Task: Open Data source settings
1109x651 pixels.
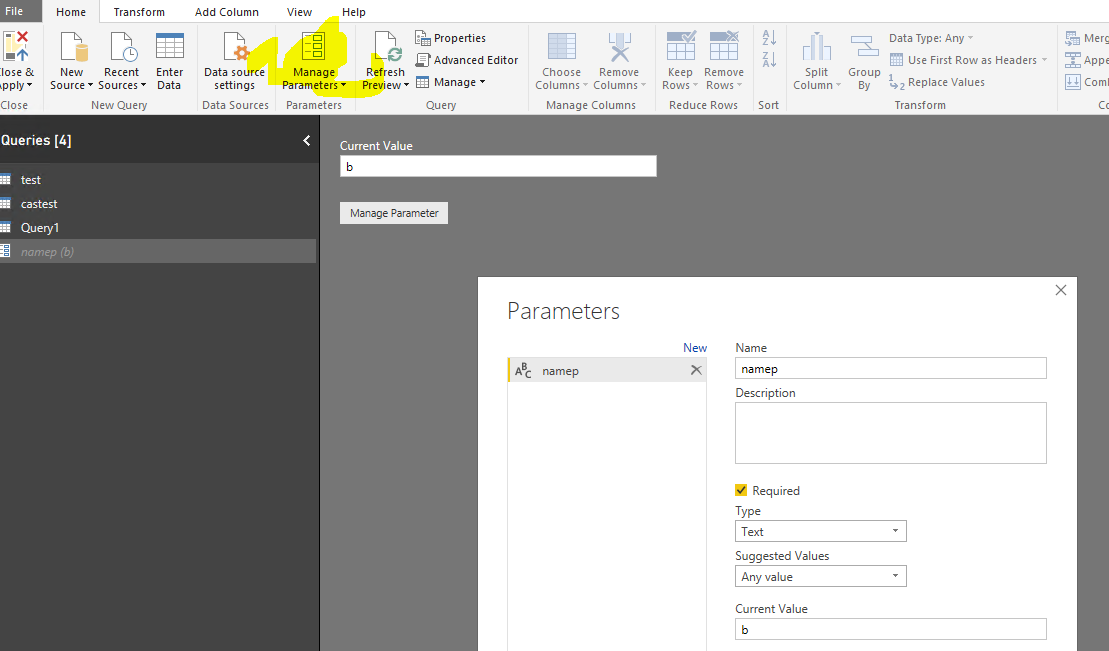Action: (x=234, y=62)
